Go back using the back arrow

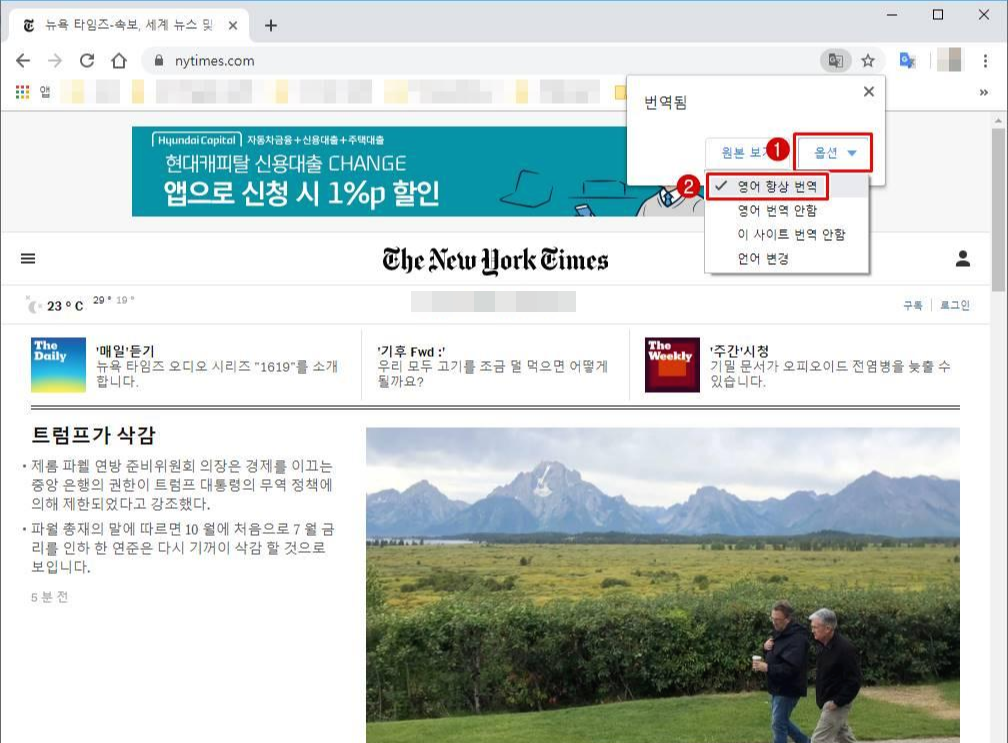point(22,60)
